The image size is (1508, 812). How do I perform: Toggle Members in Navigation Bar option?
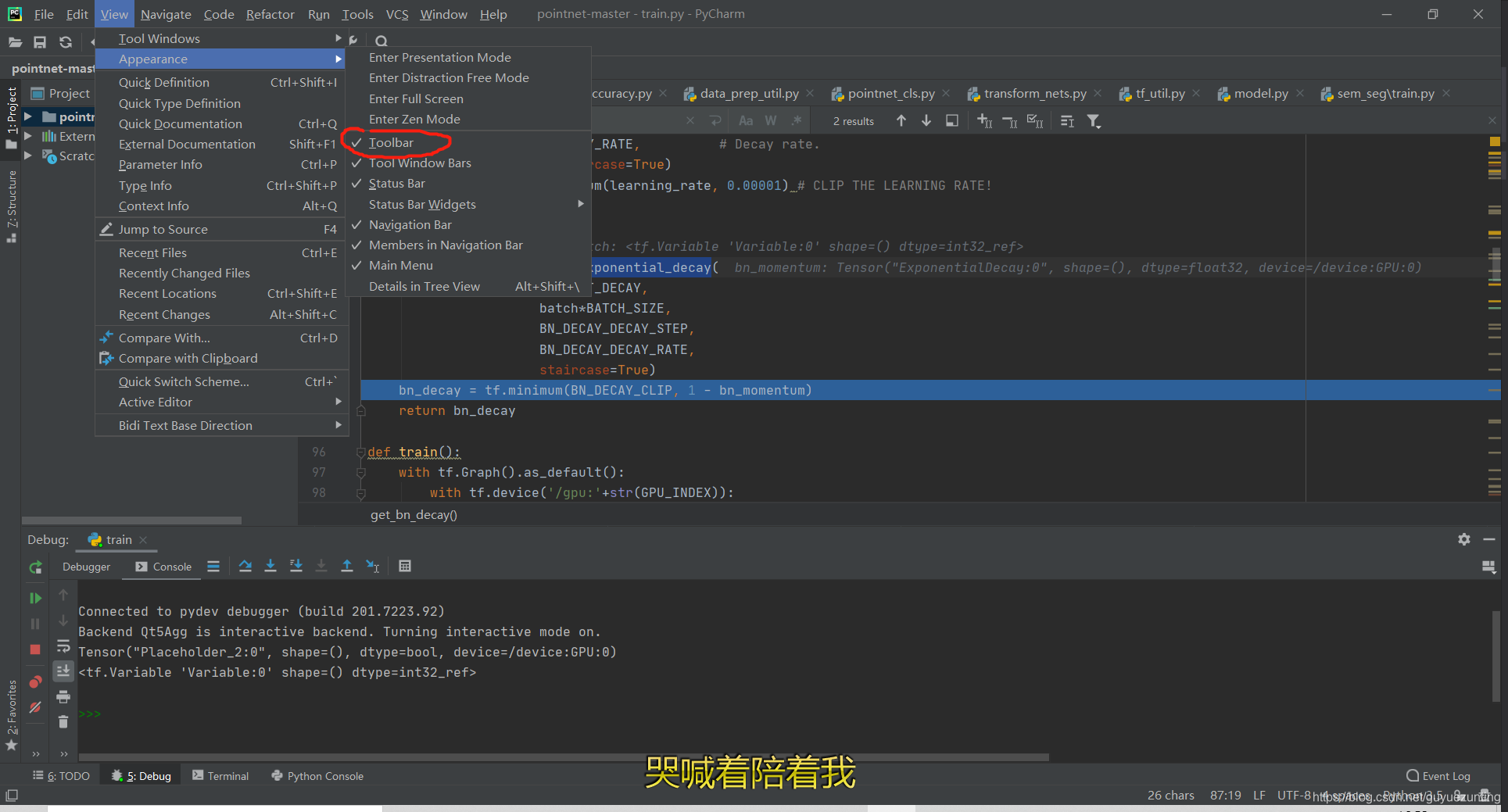click(x=468, y=245)
